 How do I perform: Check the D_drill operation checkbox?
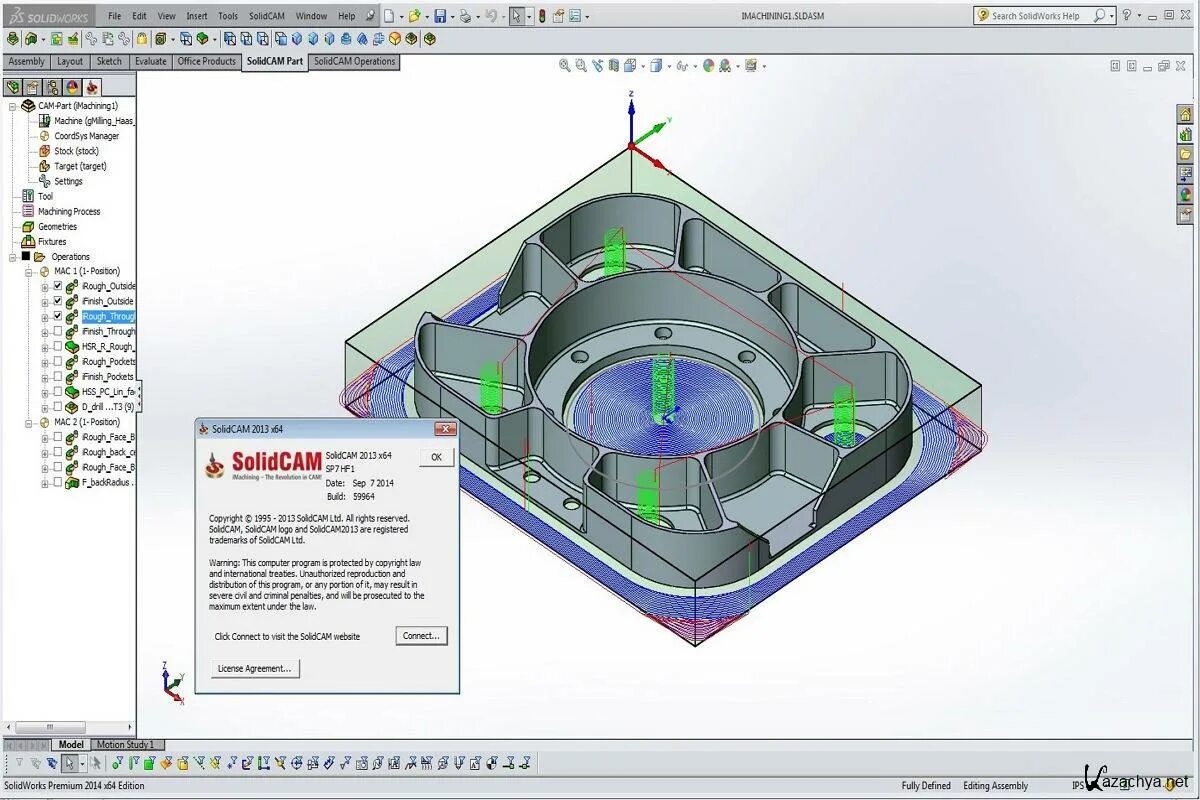57,407
